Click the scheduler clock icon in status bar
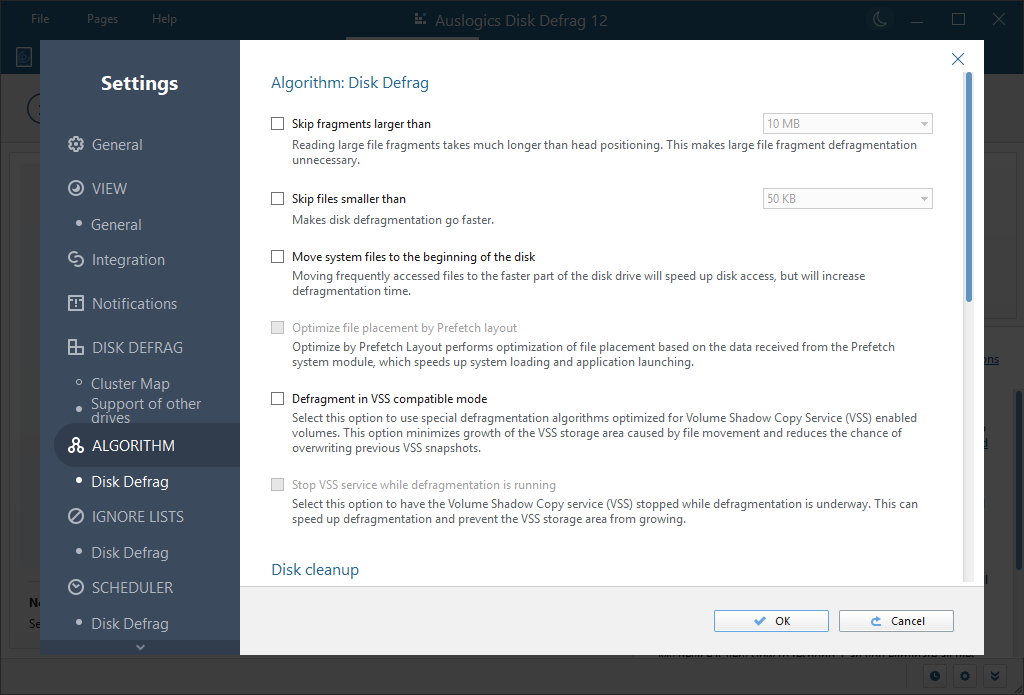Screen dimensions: 1024x695 coord(935,676)
